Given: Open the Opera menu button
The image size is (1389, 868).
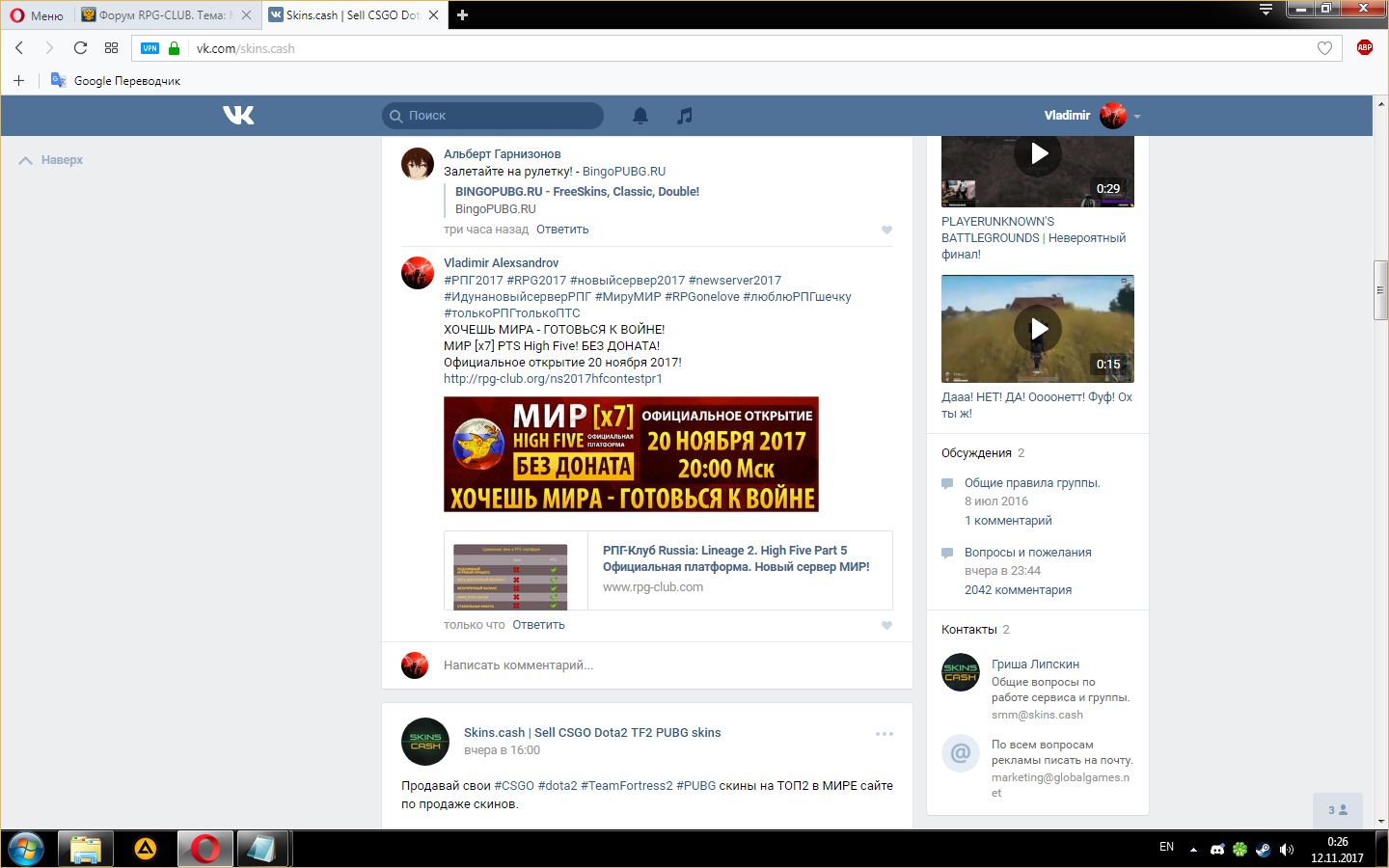Looking at the screenshot, I should (x=36, y=15).
